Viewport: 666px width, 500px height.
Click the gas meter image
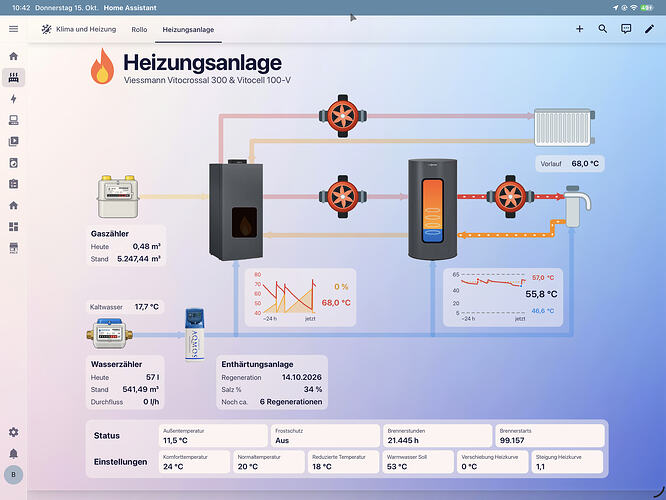tap(118, 196)
